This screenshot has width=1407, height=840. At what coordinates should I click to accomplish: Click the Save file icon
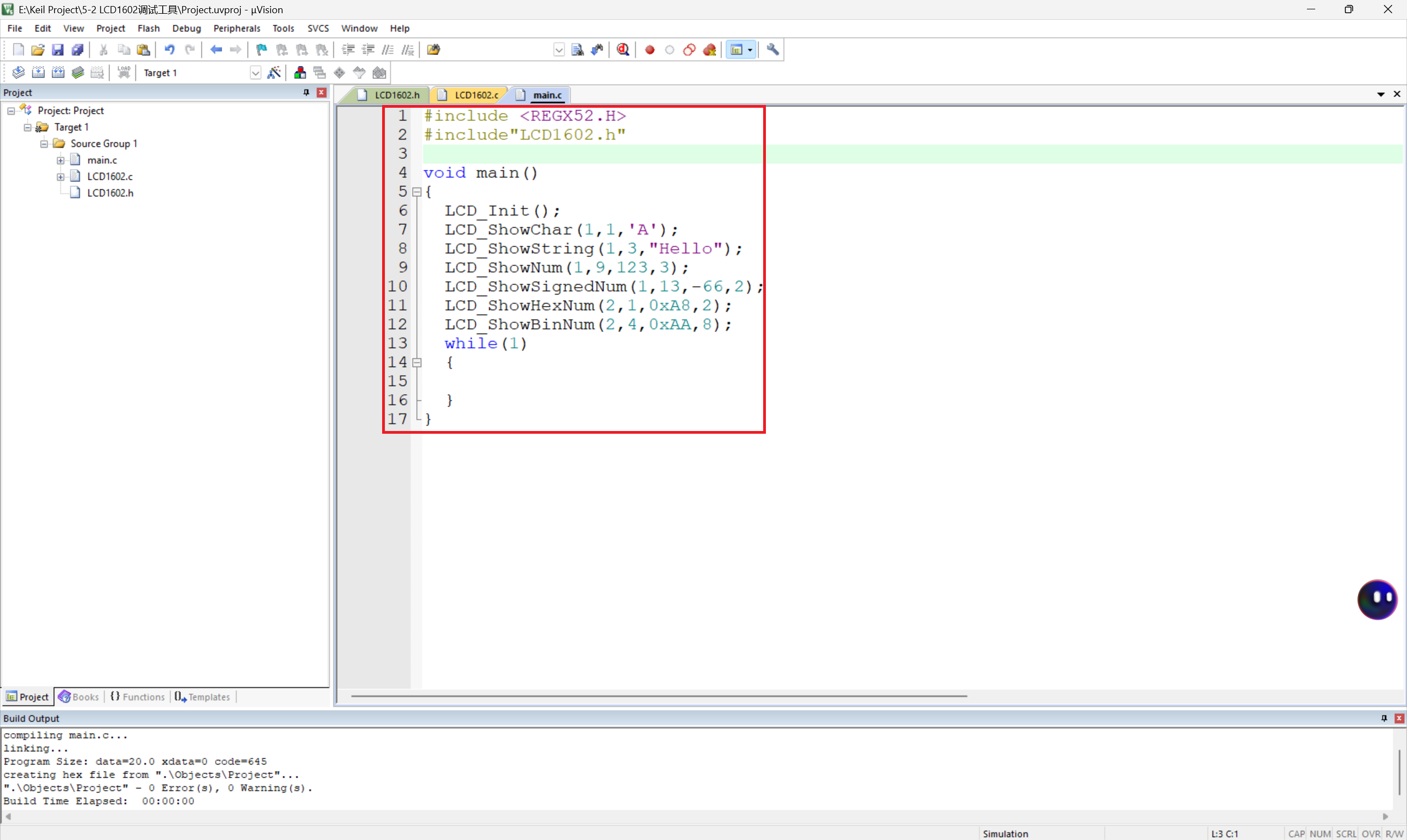[x=58, y=50]
